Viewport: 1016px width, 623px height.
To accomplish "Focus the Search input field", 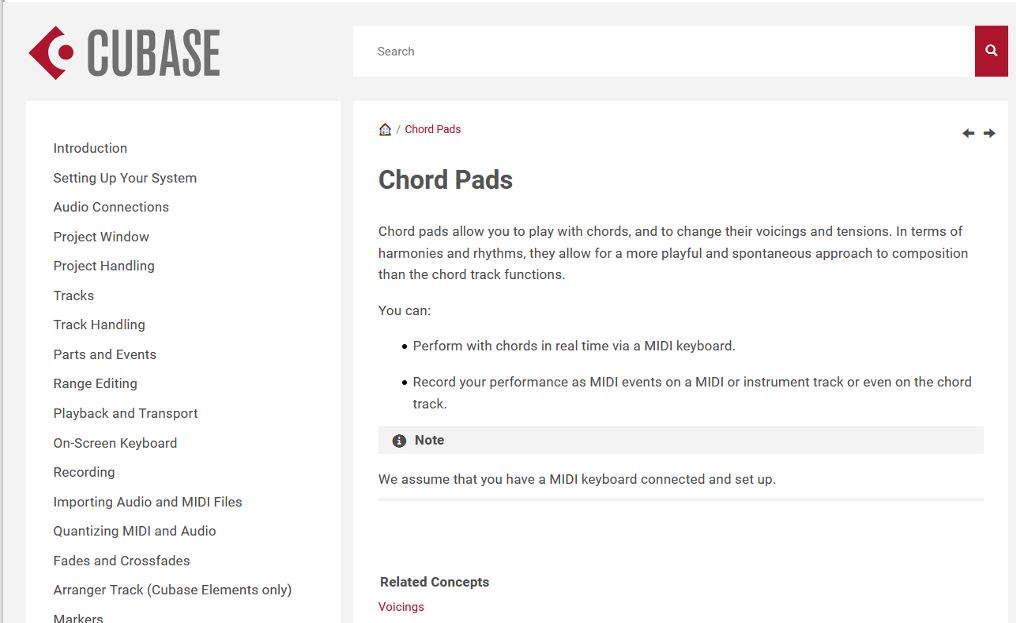I will 664,51.
